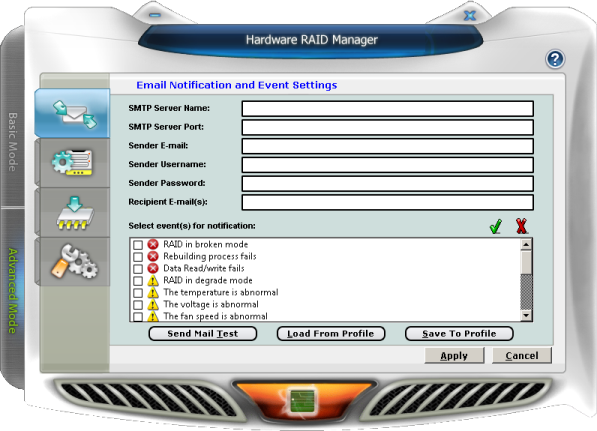Toggle RAID in degrade mode checkbox

(138, 281)
